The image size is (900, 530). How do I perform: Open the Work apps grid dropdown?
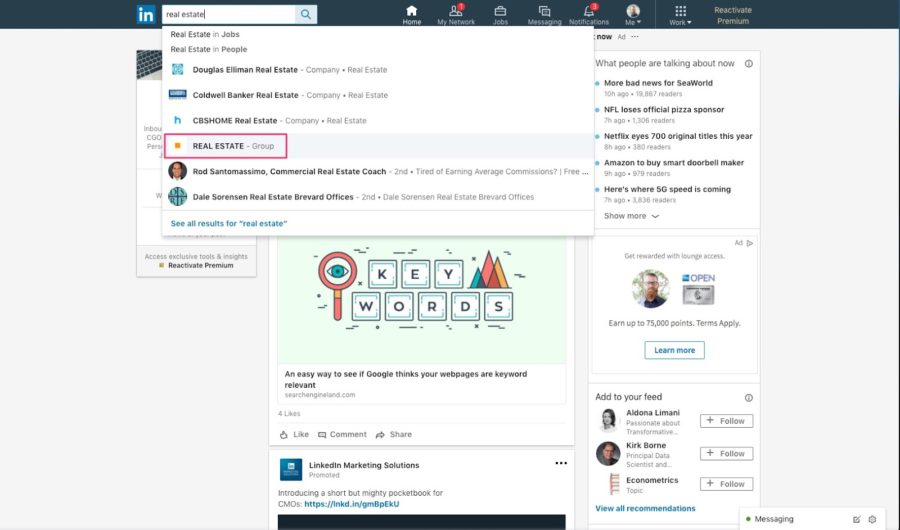coord(680,15)
